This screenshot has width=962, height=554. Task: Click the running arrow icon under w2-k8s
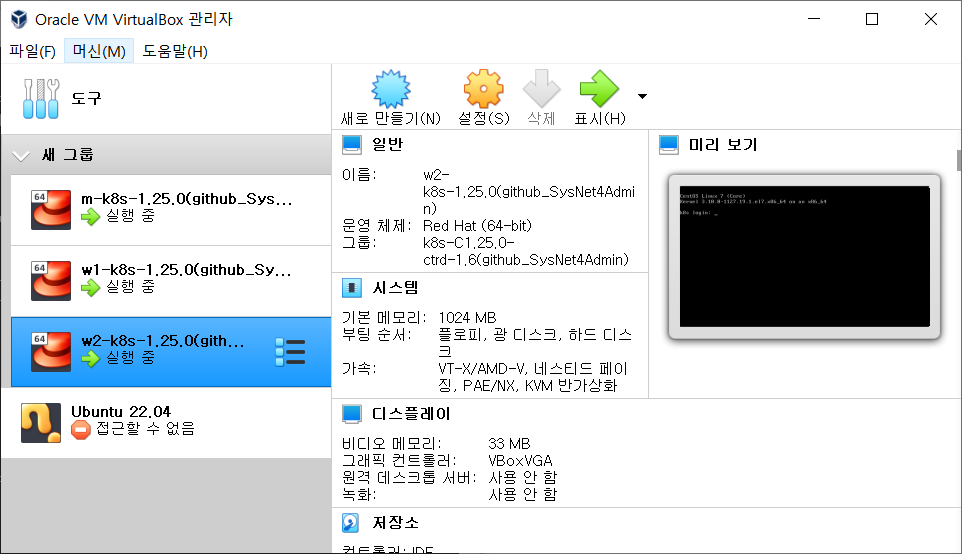(x=90, y=358)
